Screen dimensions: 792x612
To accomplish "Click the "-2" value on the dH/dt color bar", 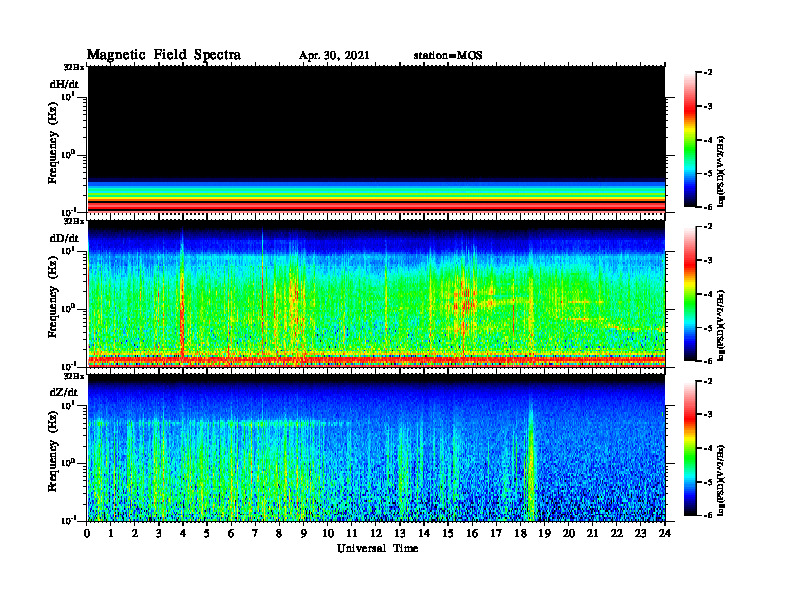I will pyautogui.click(x=708, y=73).
